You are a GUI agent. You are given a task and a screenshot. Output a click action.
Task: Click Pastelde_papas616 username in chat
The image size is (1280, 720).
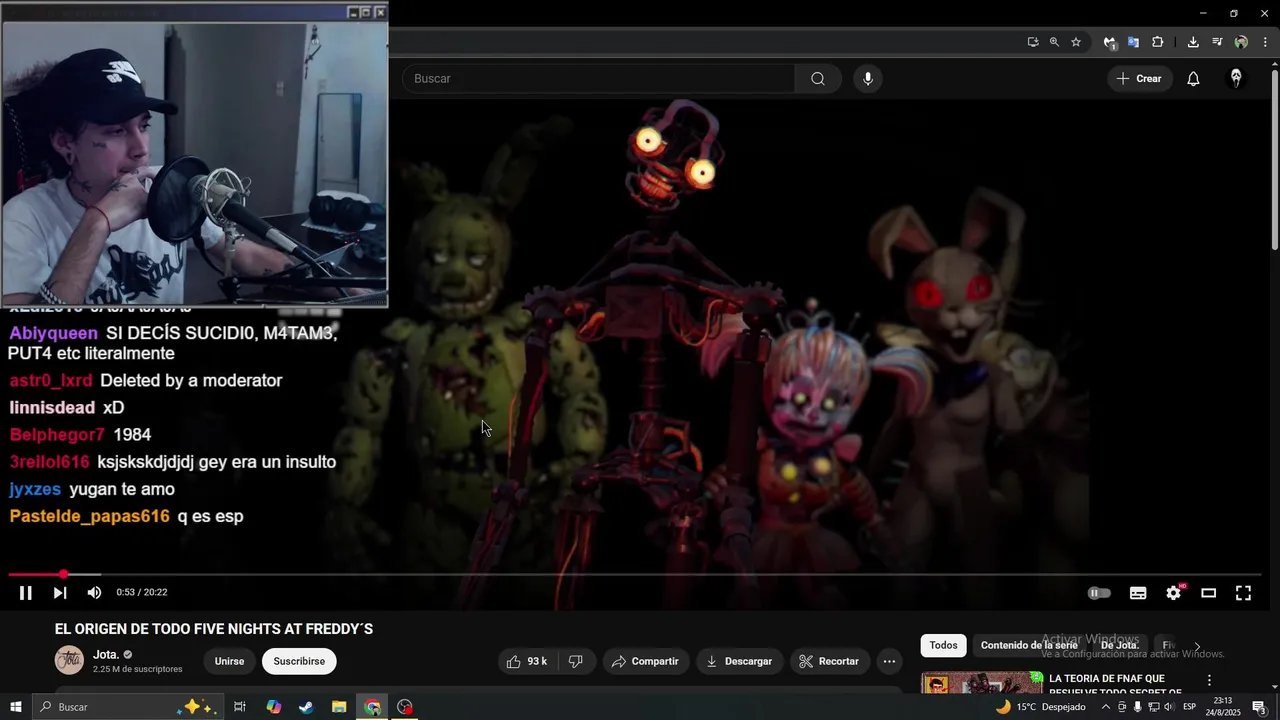[89, 516]
